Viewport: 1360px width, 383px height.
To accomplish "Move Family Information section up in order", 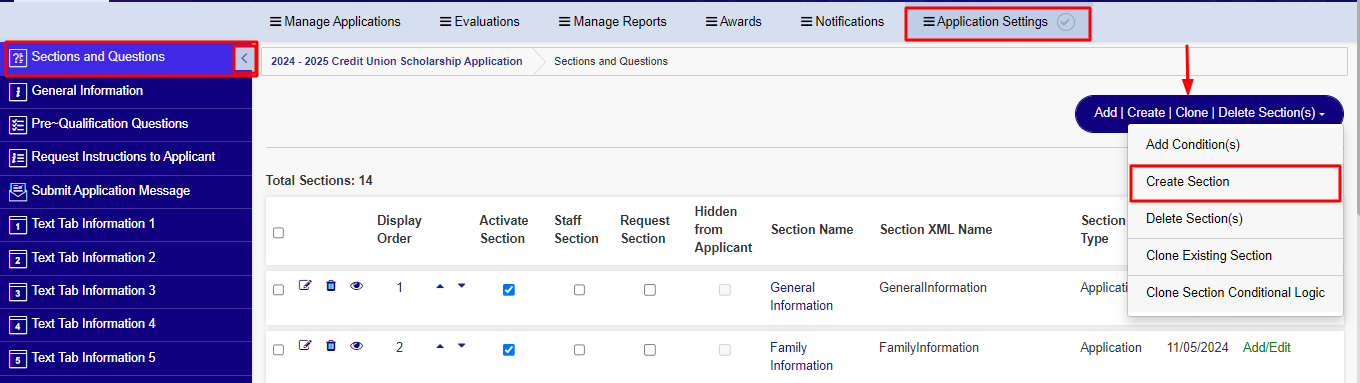I will [x=440, y=346].
